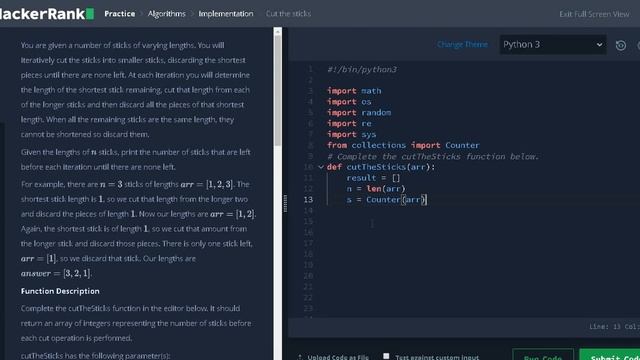Click the '#!/bin/python3' shebang line

tap(362, 69)
